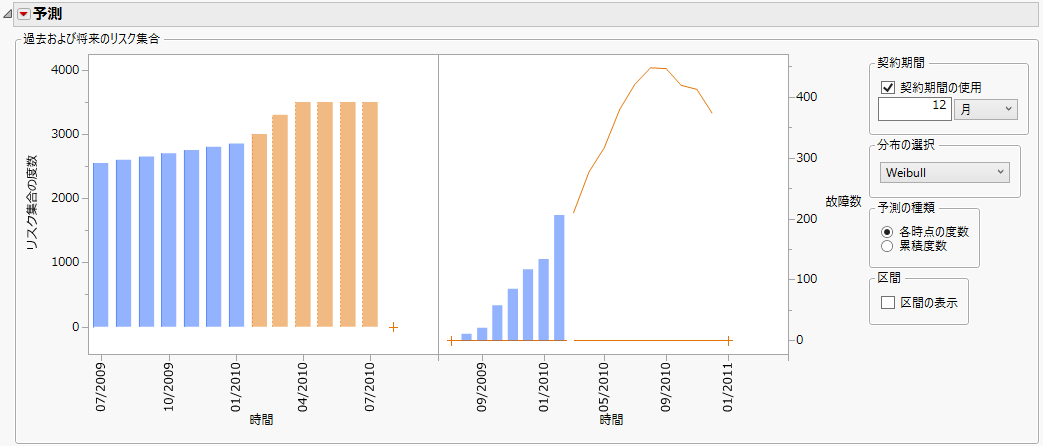Image resolution: width=1043 pixels, height=446 pixels.
Task: Click the 時間 label under the failure chart
Action: coord(611,419)
